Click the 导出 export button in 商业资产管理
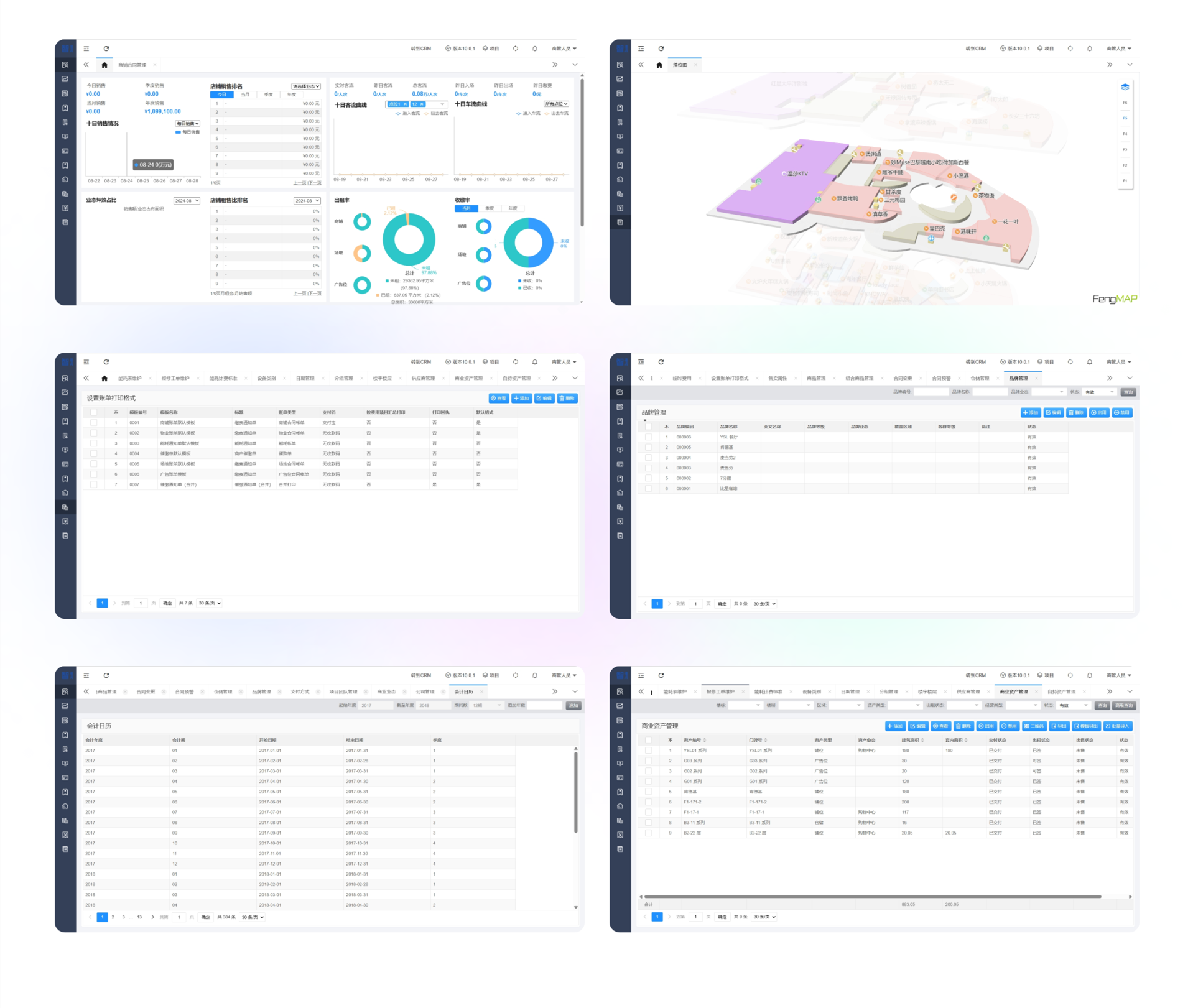This screenshot has height=1008, width=1193. click(x=1059, y=726)
